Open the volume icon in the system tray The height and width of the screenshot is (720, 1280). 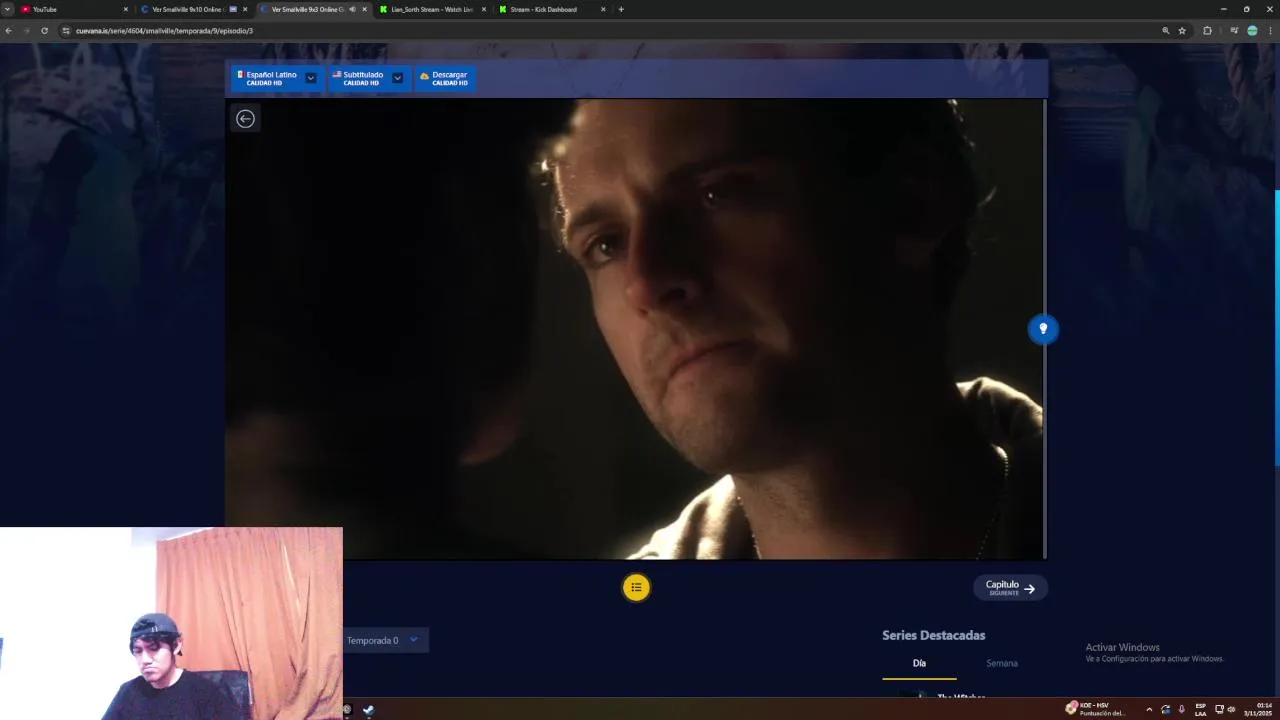[x=1231, y=710]
